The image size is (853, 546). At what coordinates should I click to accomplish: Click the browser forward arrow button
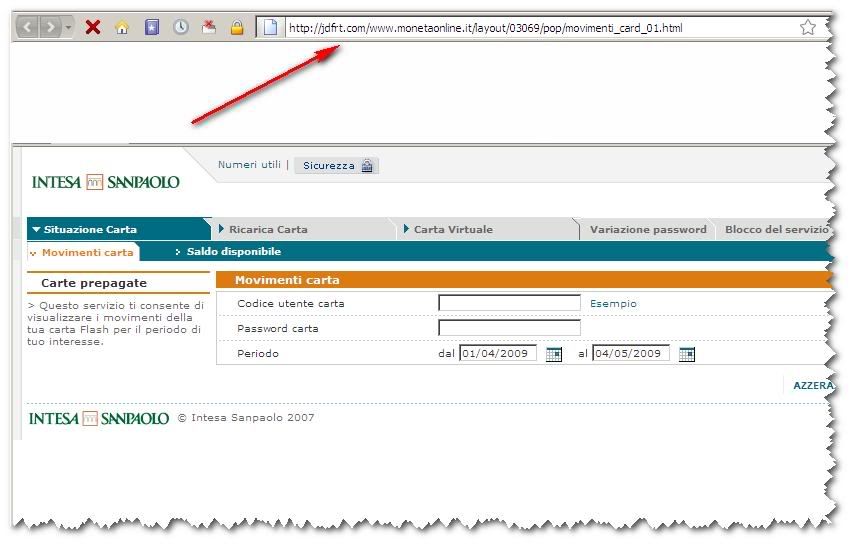click(49, 27)
